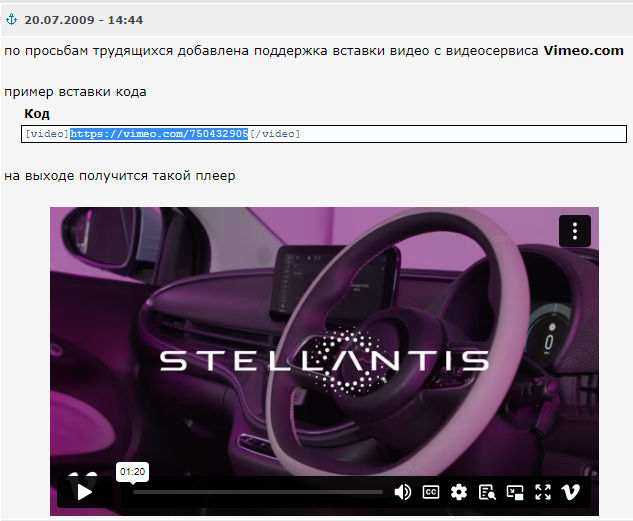Click the text 'на выходе получится такой плеер'
This screenshot has width=633, height=521.
pos(119,176)
